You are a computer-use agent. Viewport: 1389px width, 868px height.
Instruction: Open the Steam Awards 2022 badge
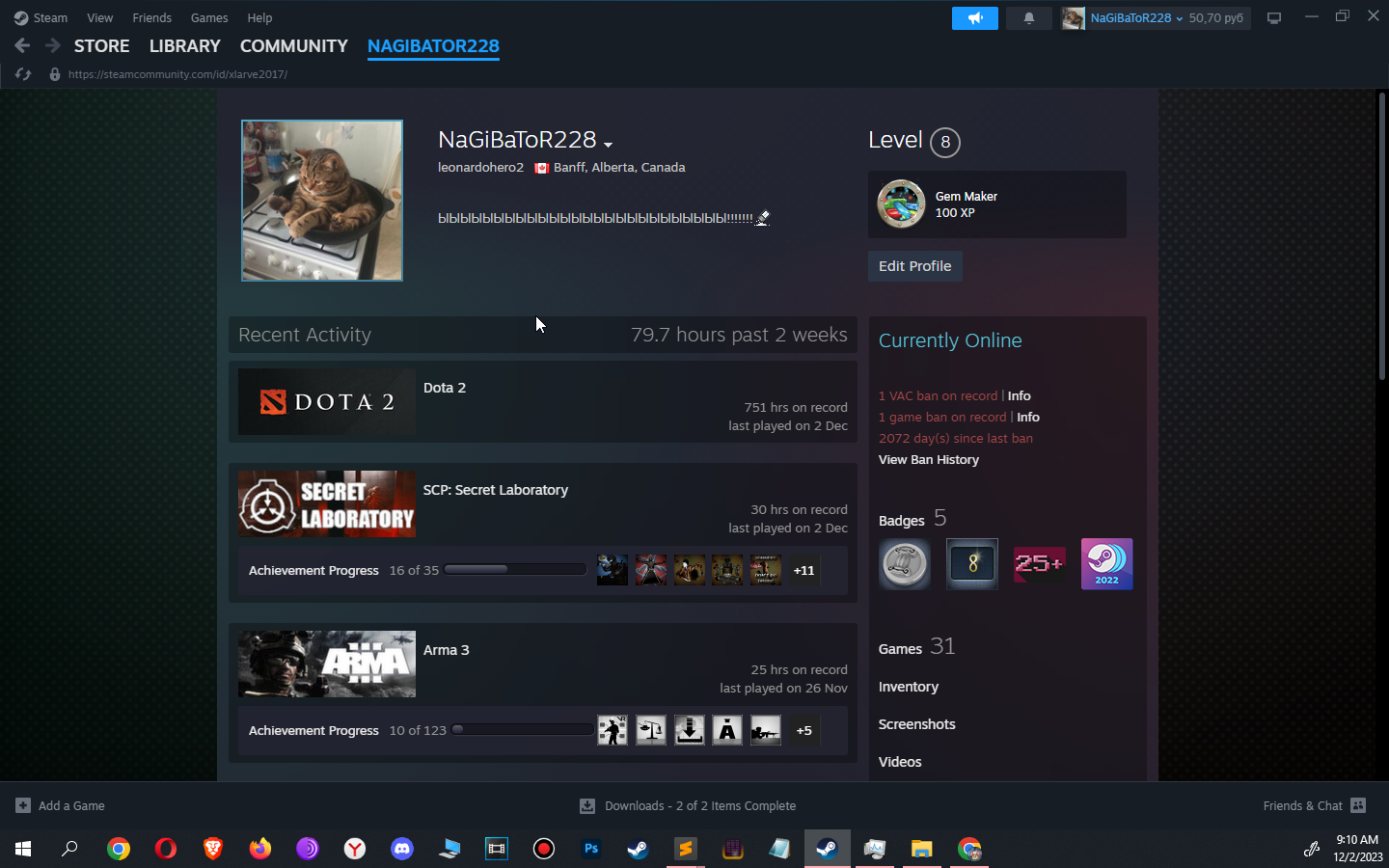1106,564
